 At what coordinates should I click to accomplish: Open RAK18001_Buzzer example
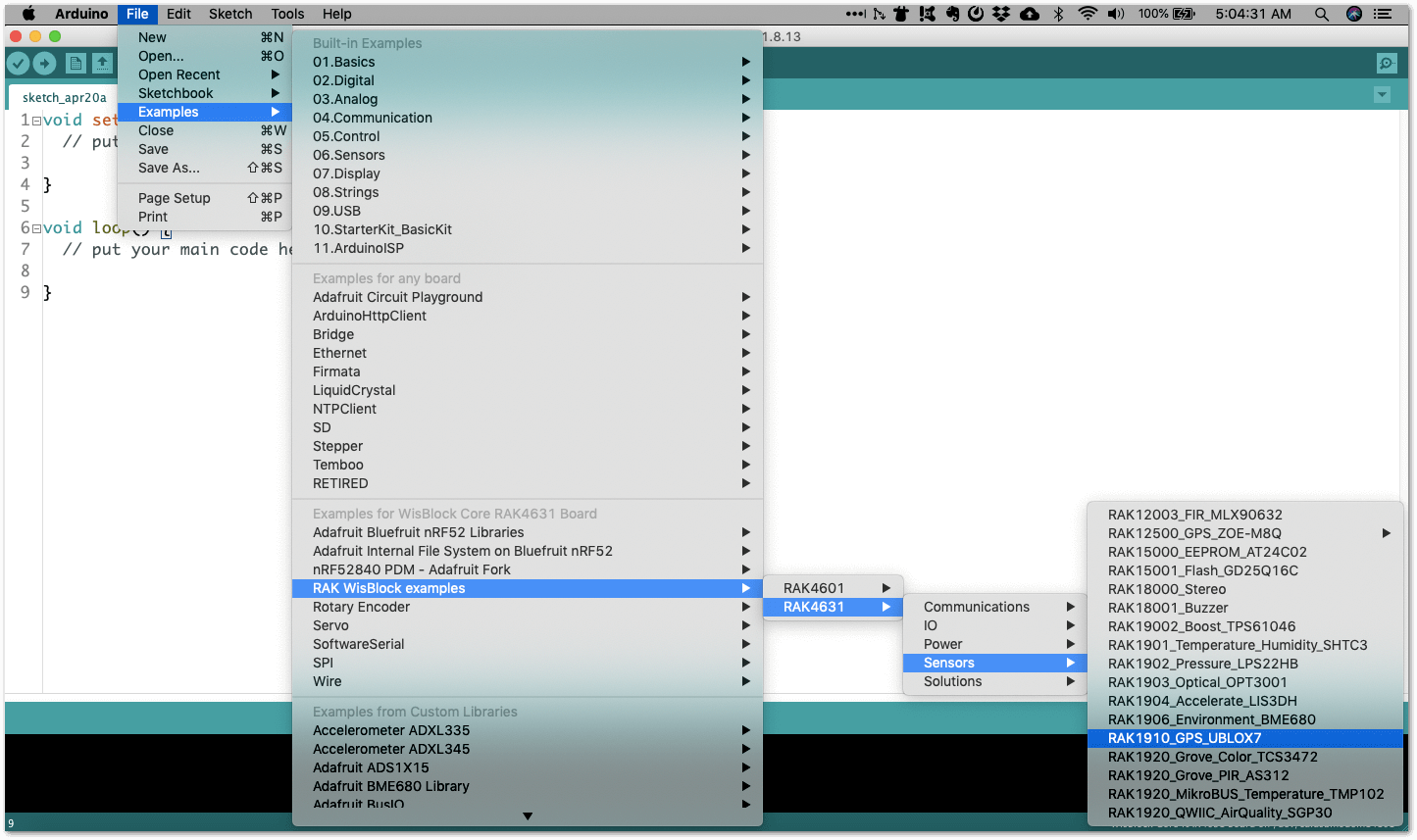click(1245, 608)
